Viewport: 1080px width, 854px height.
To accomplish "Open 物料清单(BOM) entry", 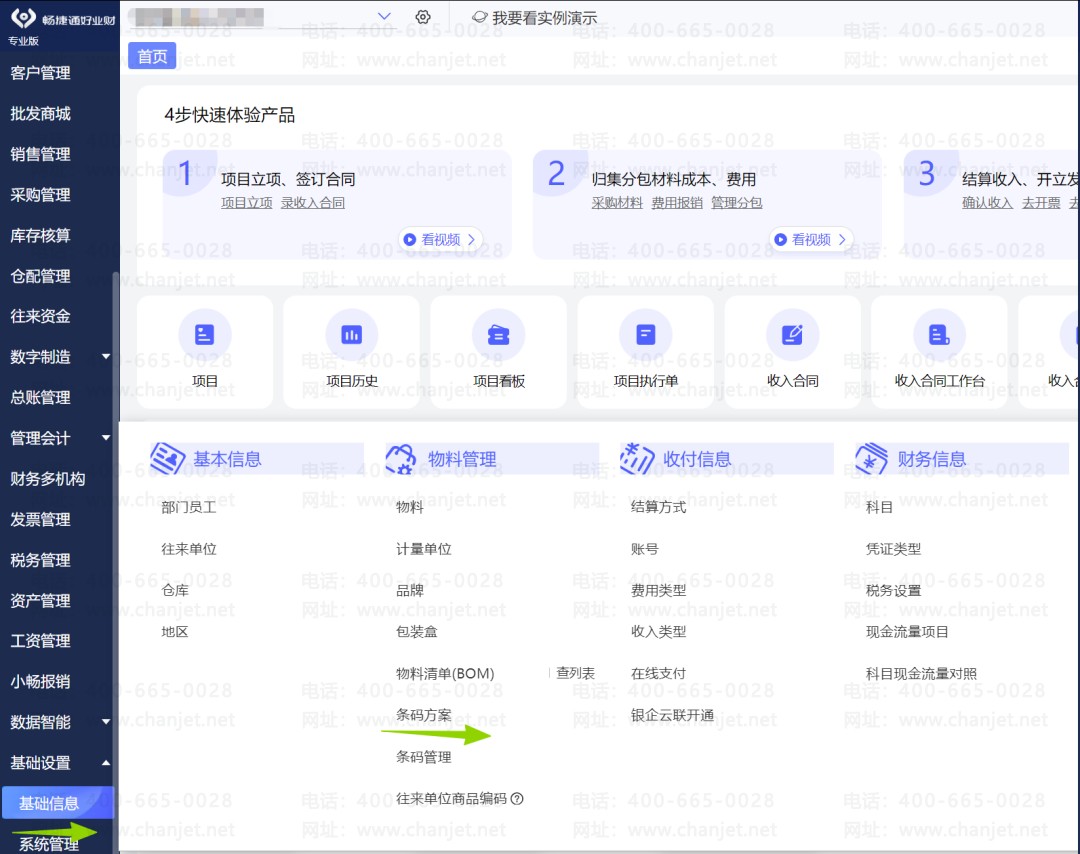I will (x=445, y=674).
